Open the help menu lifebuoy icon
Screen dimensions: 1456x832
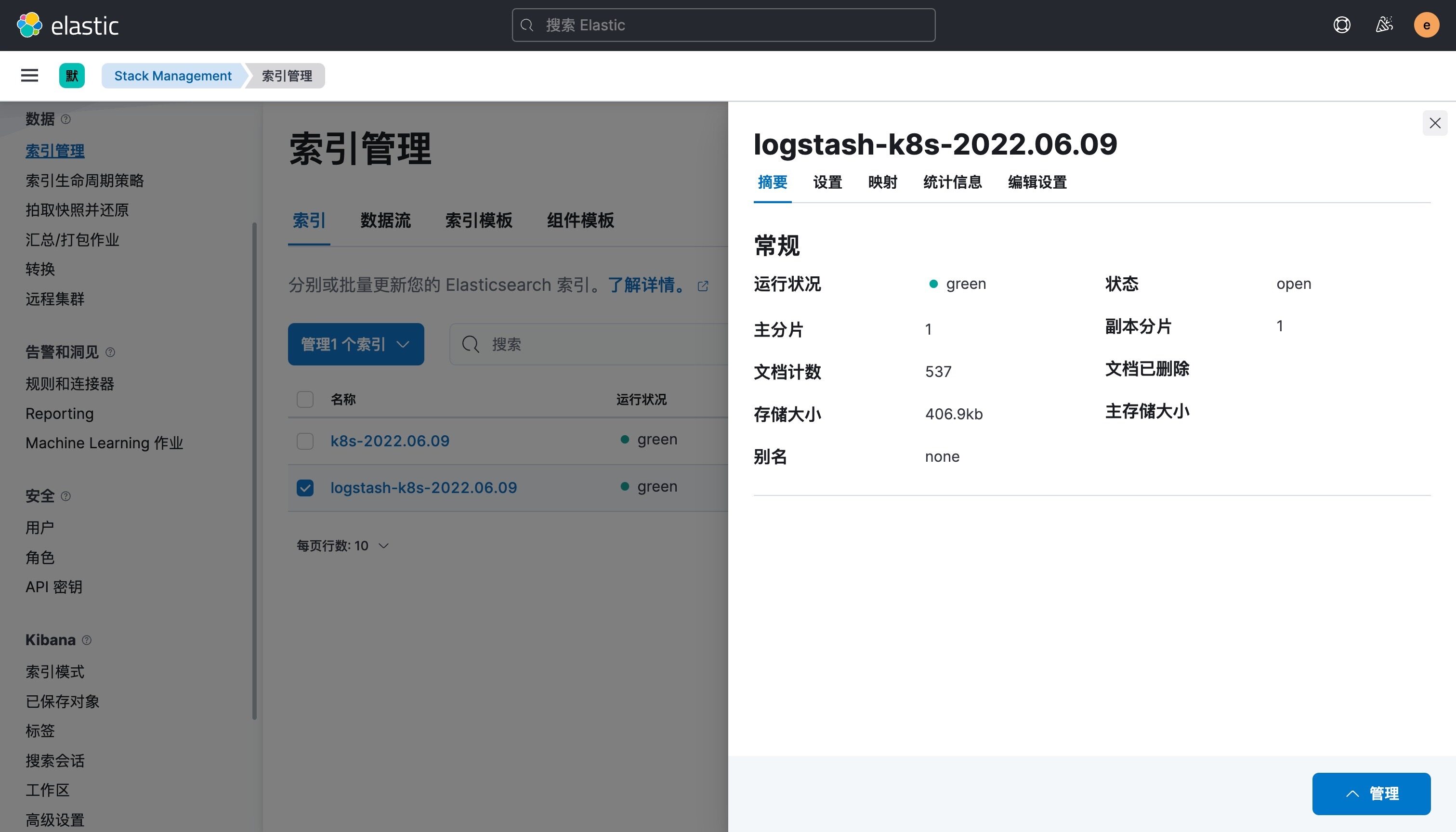coord(1341,25)
